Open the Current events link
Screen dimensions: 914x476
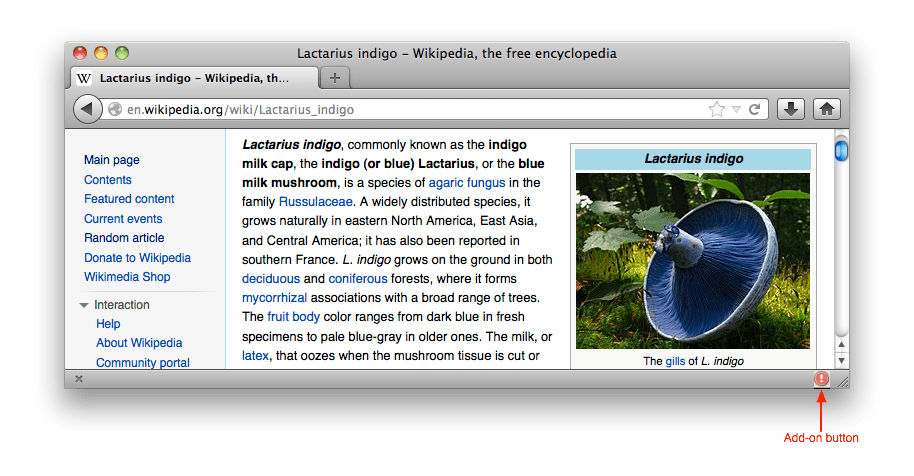pos(123,218)
